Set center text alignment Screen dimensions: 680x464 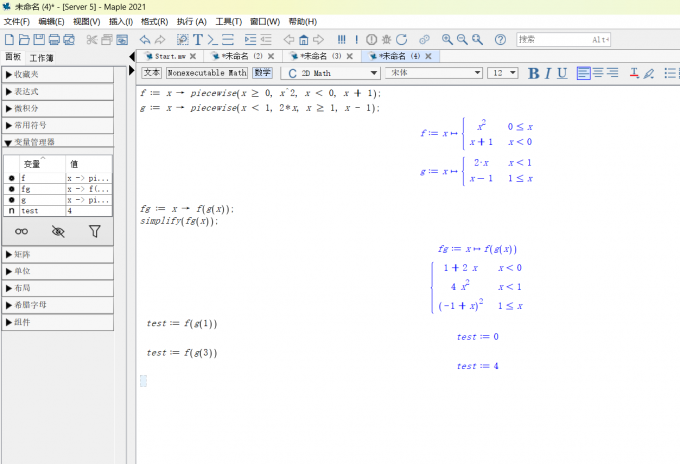pyautogui.click(x=598, y=73)
